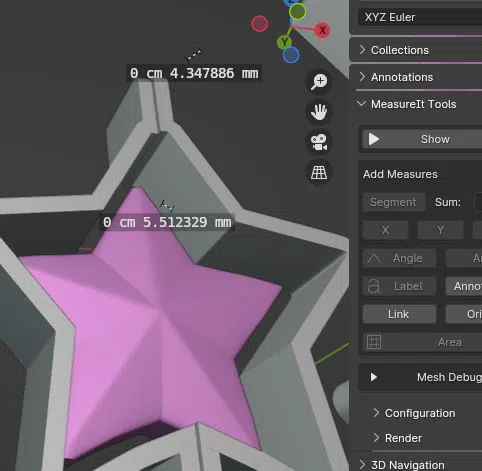Click the red X axis gizmo ball

[x=322, y=30]
